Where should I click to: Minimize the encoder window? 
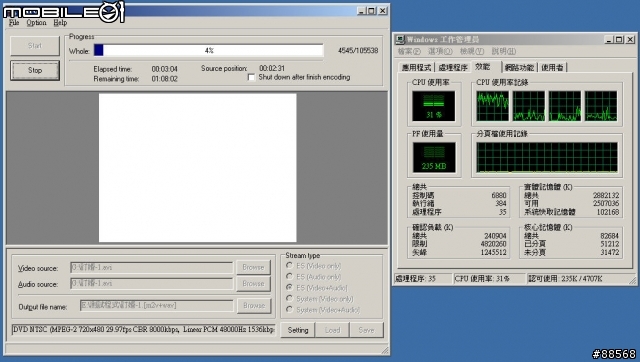click(361, 11)
